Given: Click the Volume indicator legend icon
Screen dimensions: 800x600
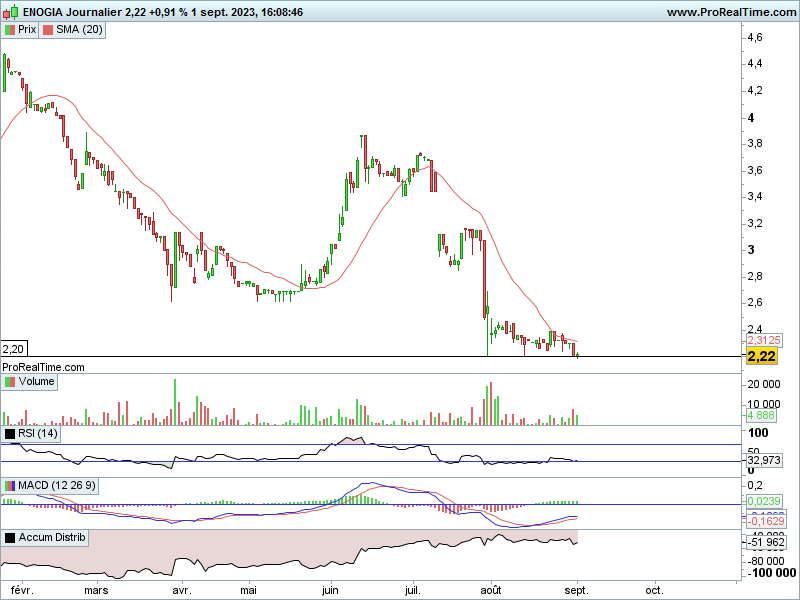Looking at the screenshot, I should [x=10, y=382].
